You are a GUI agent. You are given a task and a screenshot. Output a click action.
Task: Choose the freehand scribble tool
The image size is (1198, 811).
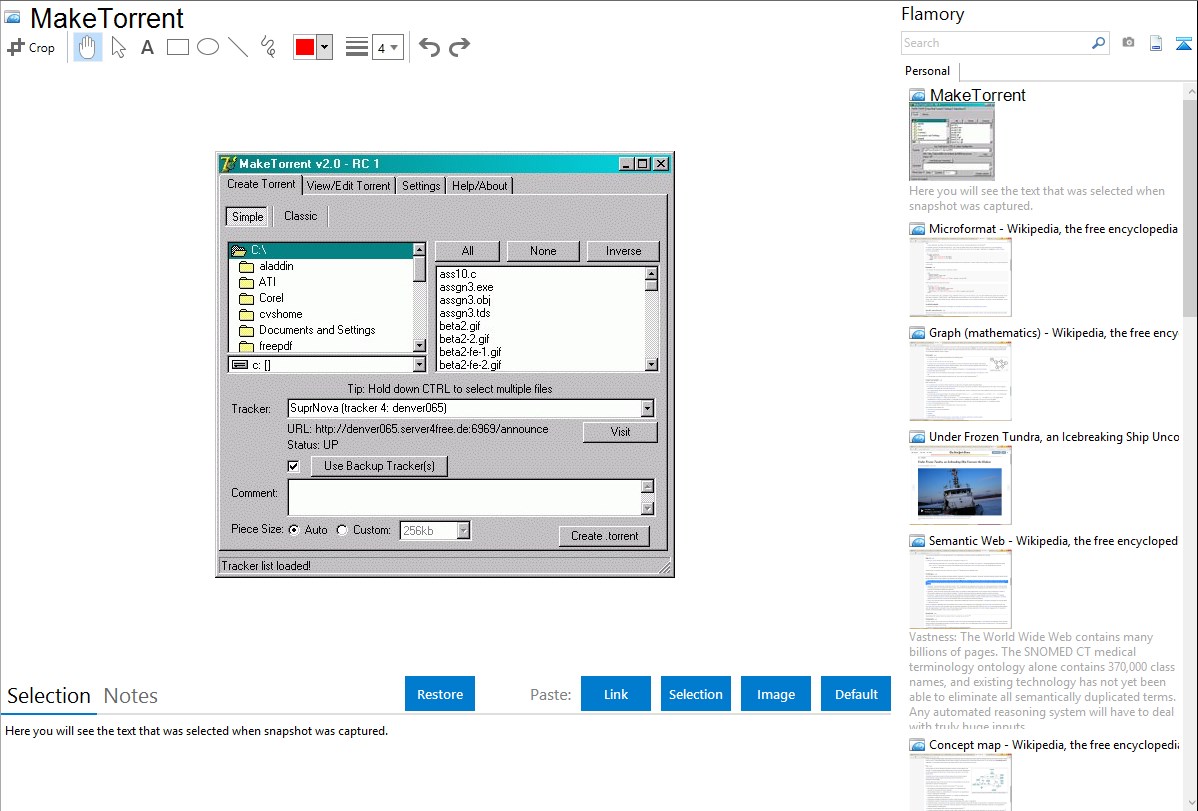[268, 47]
